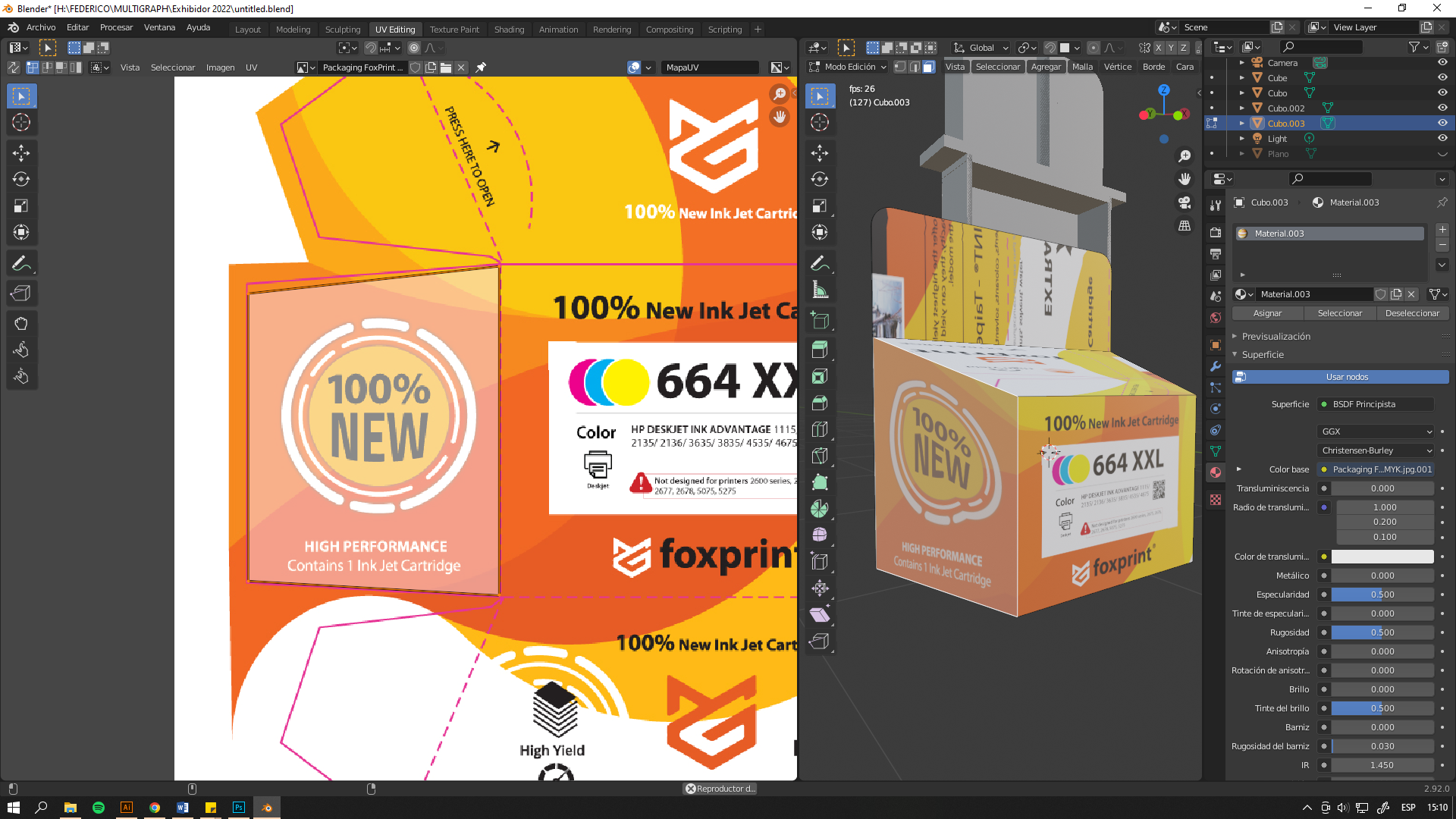Open the Malla menu in 3D viewport
Screen dimensions: 1456x819
pos(1082,67)
